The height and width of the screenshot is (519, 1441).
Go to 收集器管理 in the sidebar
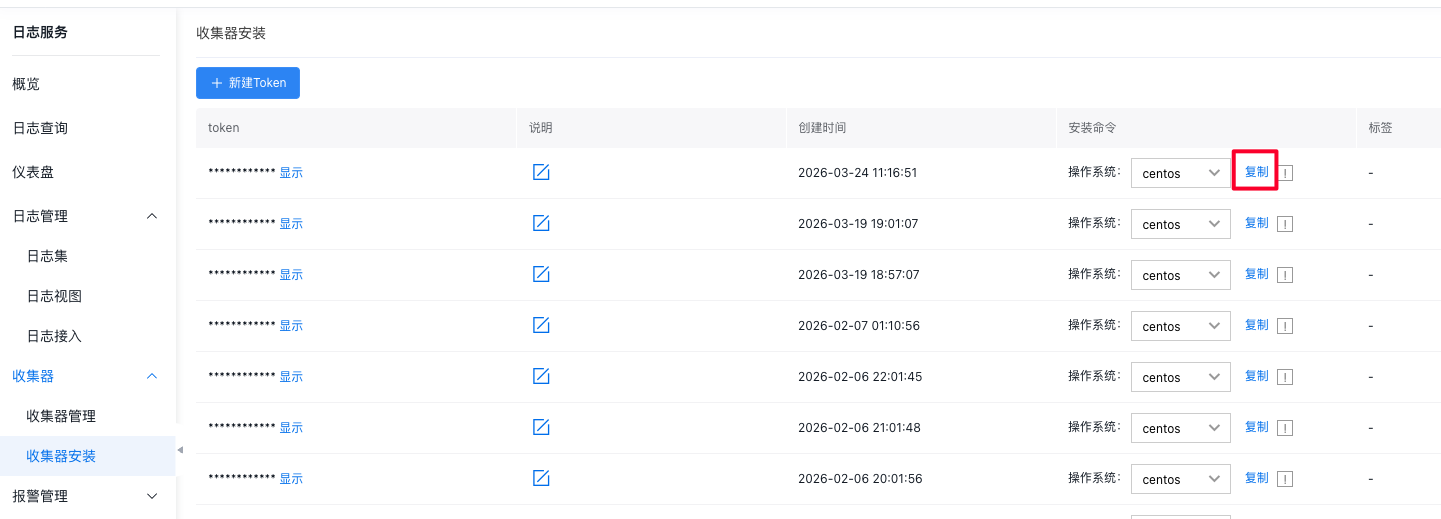[61, 416]
